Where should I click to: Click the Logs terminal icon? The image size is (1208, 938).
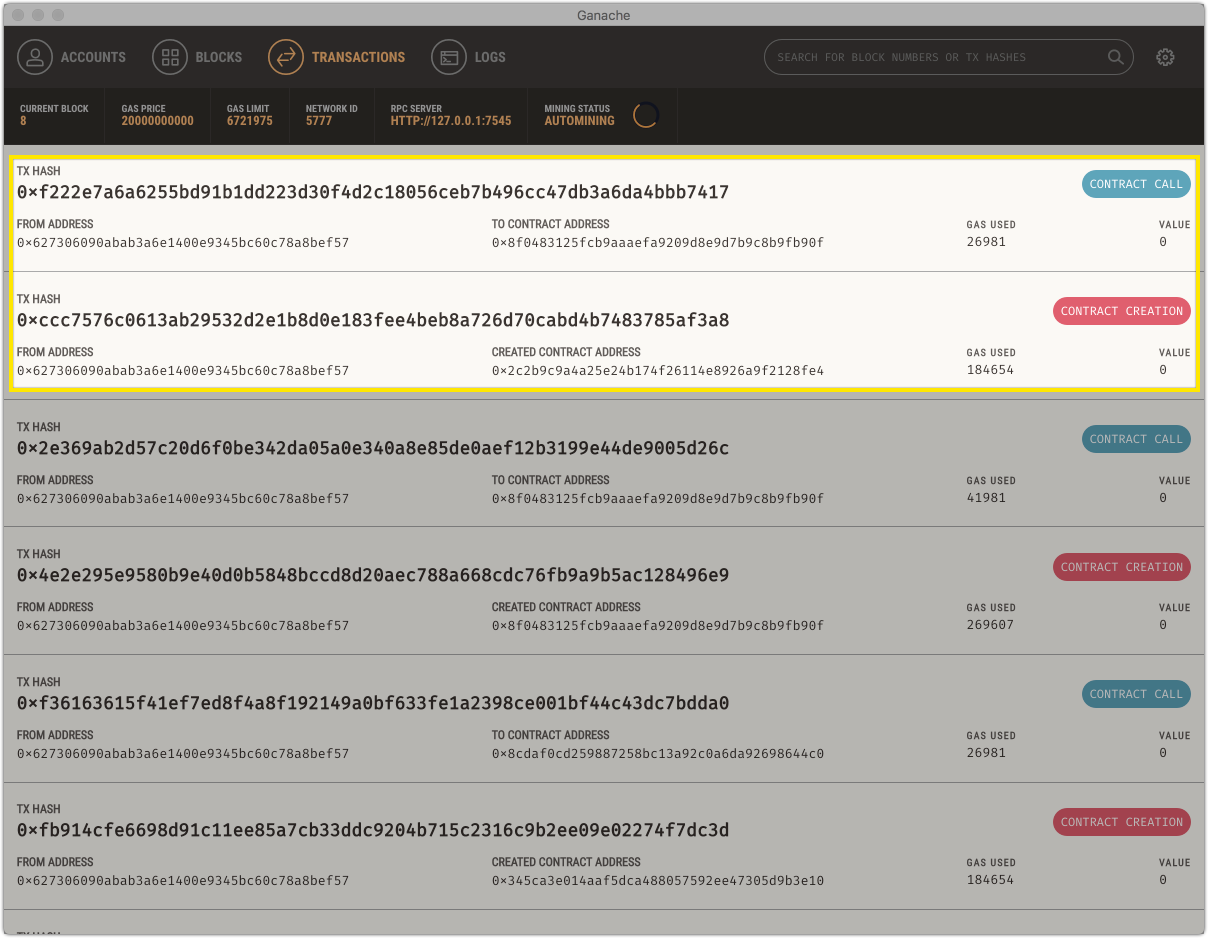pos(449,57)
